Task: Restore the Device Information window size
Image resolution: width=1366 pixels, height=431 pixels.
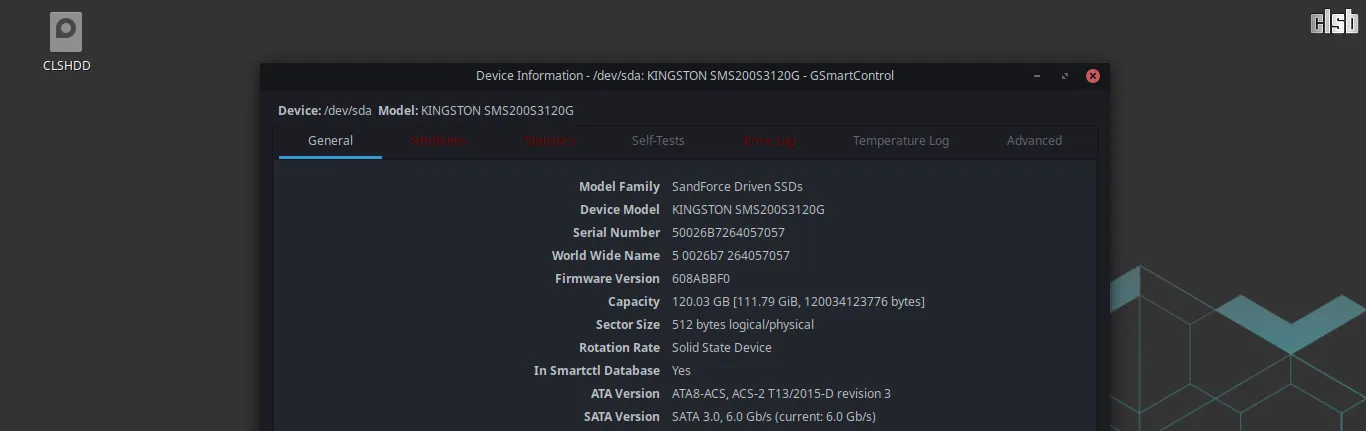Action: point(1065,76)
